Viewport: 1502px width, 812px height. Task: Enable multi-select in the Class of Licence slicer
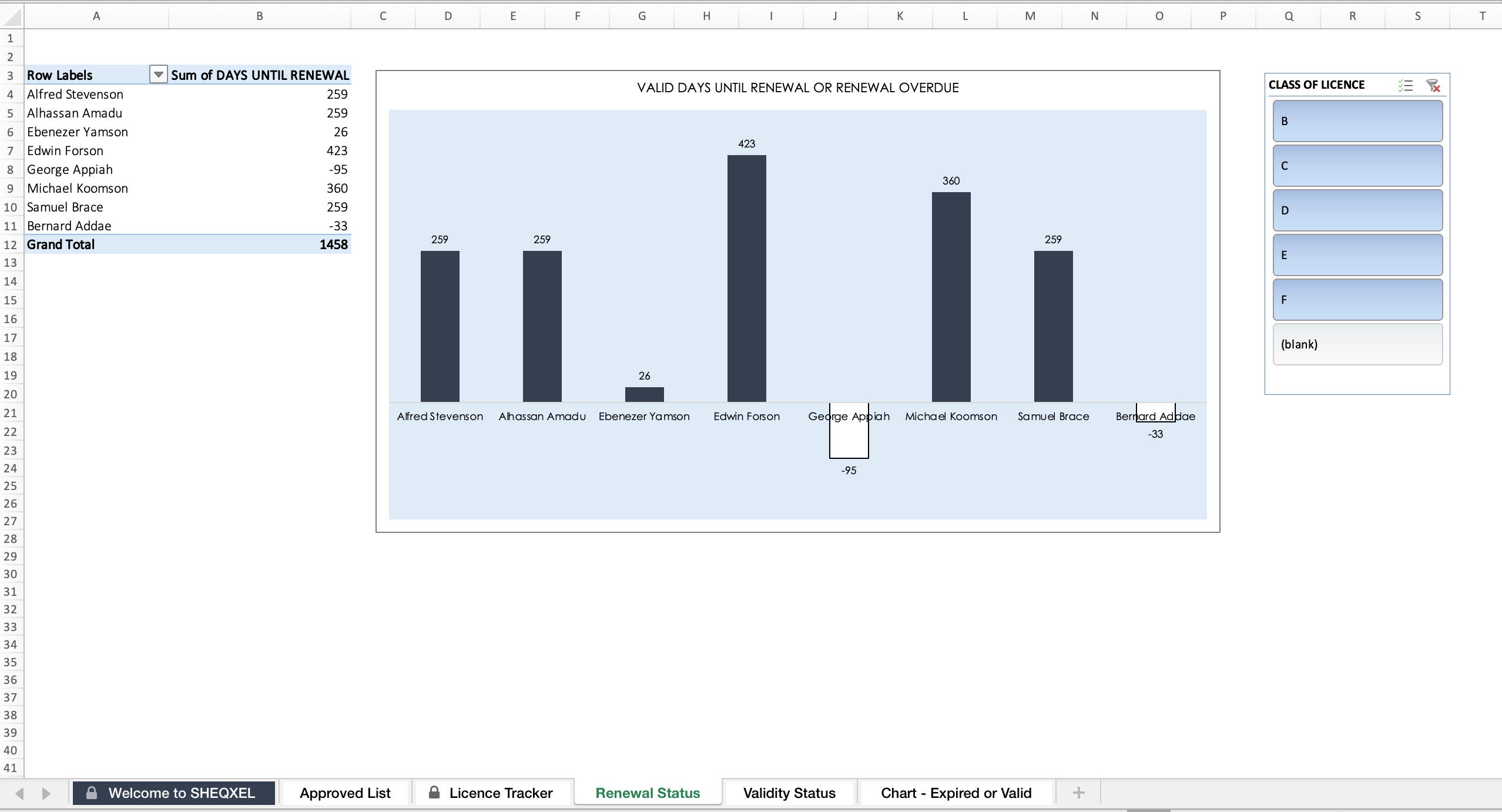pyautogui.click(x=1406, y=85)
